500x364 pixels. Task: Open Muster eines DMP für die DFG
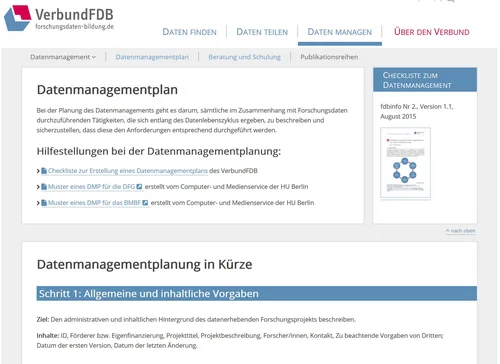(x=91, y=187)
